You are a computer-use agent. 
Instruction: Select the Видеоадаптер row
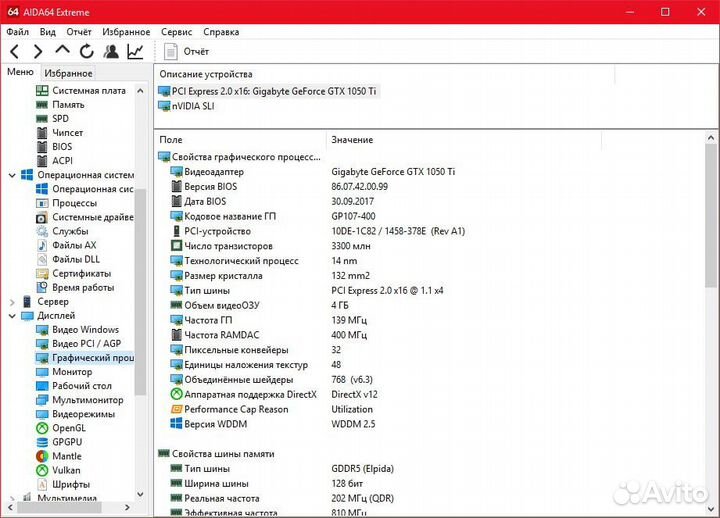[x=312, y=172]
